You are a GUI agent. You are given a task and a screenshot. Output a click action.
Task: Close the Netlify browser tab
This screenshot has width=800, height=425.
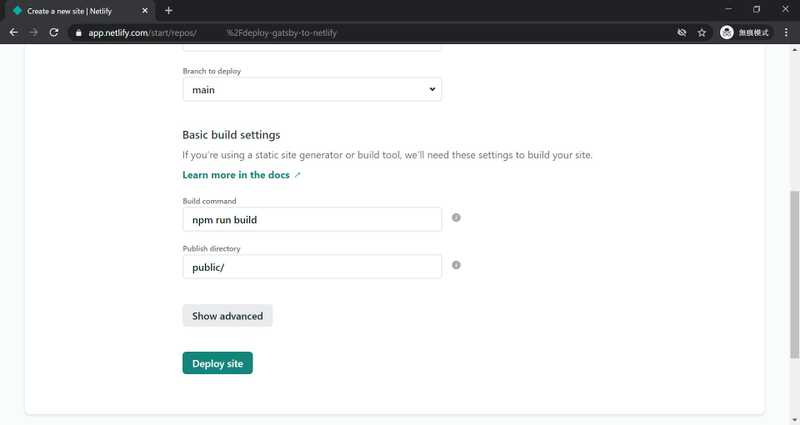(146, 10)
